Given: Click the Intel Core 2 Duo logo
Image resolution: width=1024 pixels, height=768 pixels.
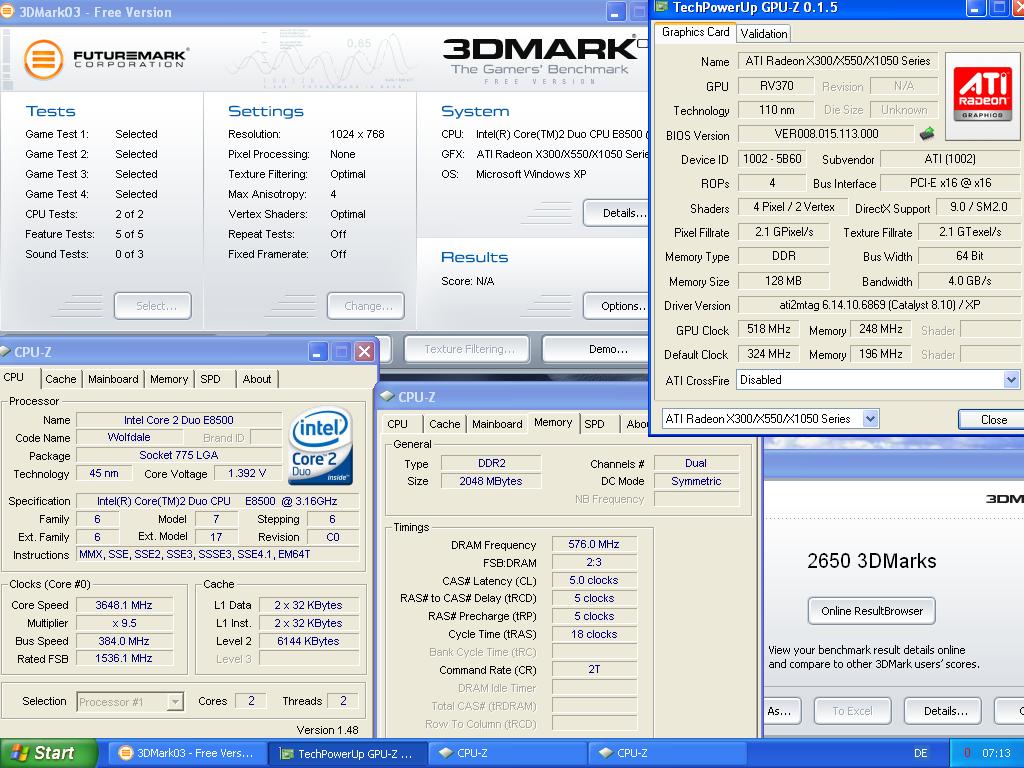Looking at the screenshot, I should point(321,447).
